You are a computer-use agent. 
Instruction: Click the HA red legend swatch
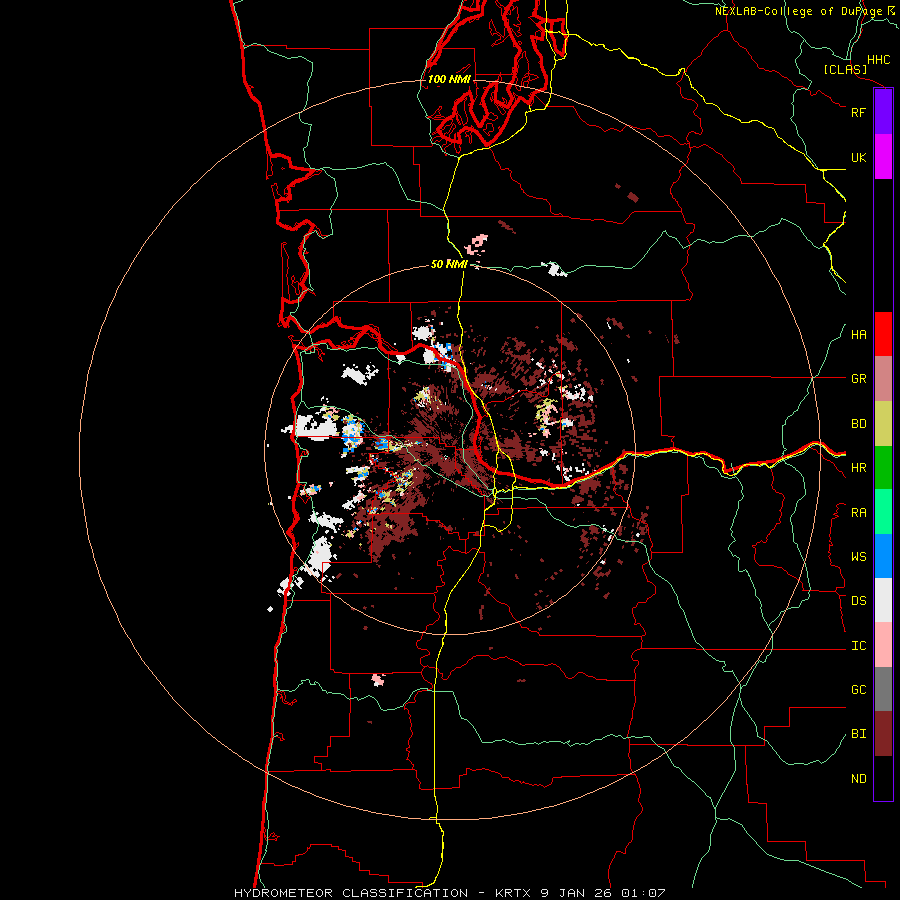883,334
